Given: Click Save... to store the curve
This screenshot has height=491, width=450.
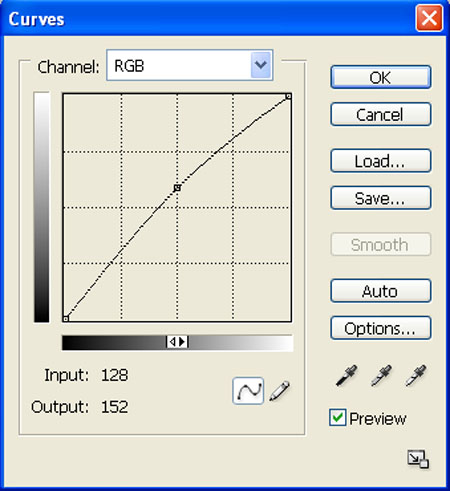Looking at the screenshot, I should (x=381, y=198).
